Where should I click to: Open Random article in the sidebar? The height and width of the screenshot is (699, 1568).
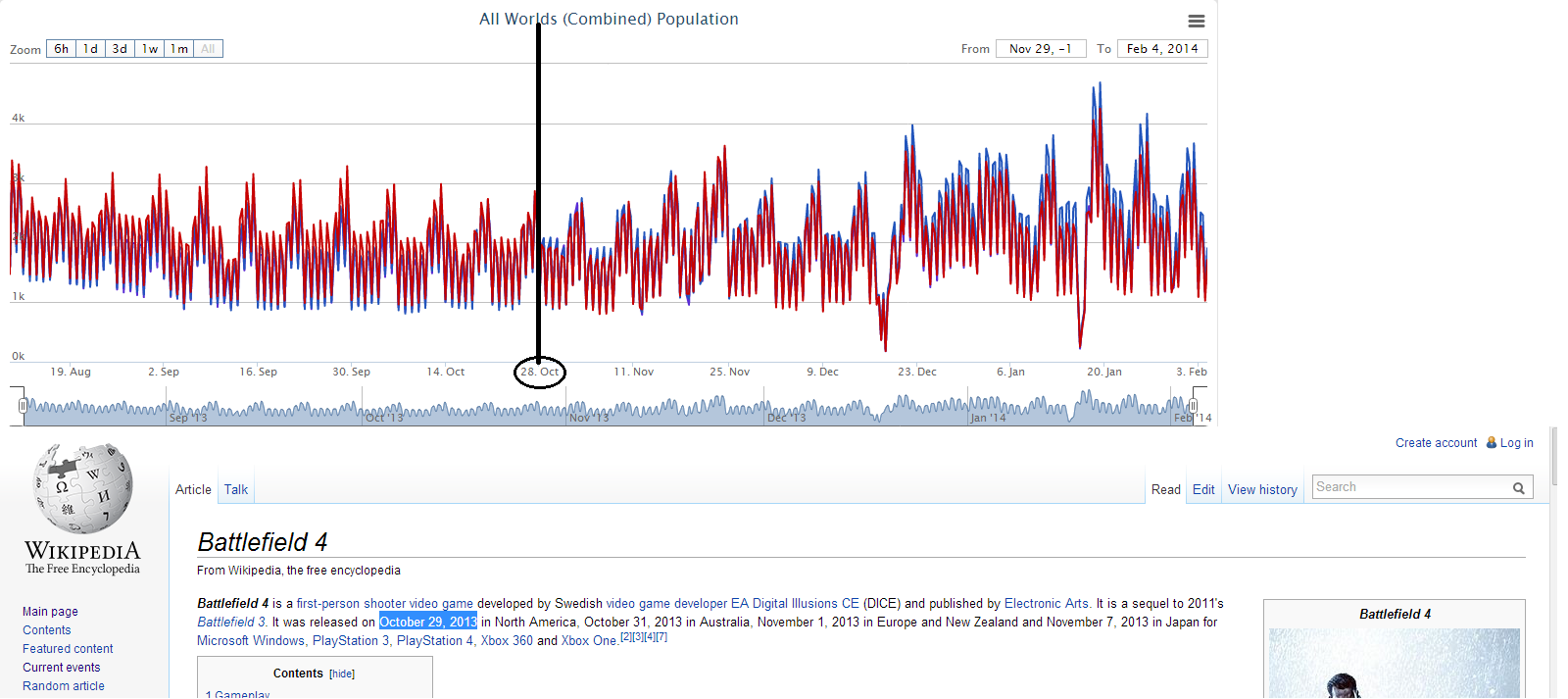64,686
